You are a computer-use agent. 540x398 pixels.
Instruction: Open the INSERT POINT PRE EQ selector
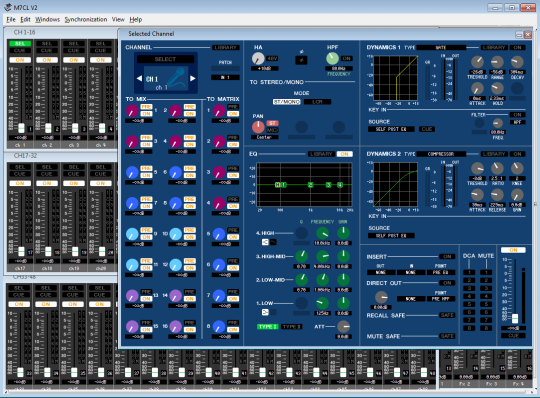pos(441,272)
